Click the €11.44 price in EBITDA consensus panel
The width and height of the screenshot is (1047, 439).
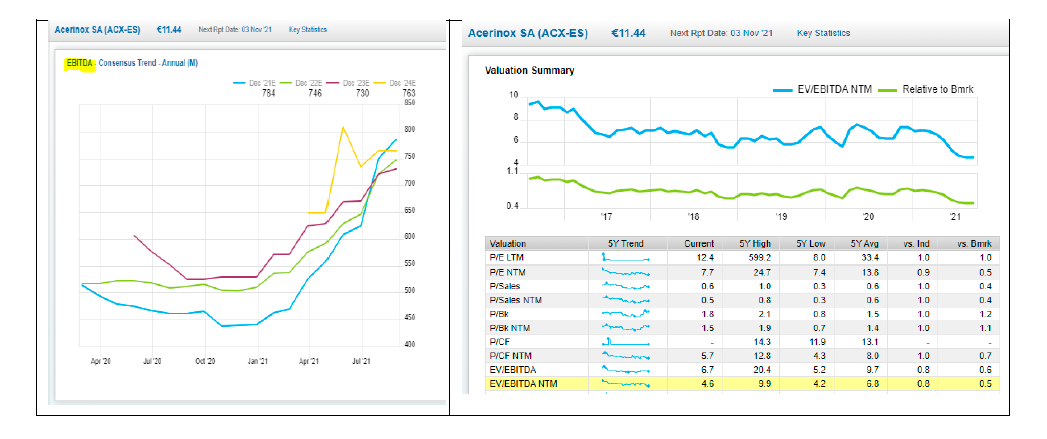click(168, 29)
